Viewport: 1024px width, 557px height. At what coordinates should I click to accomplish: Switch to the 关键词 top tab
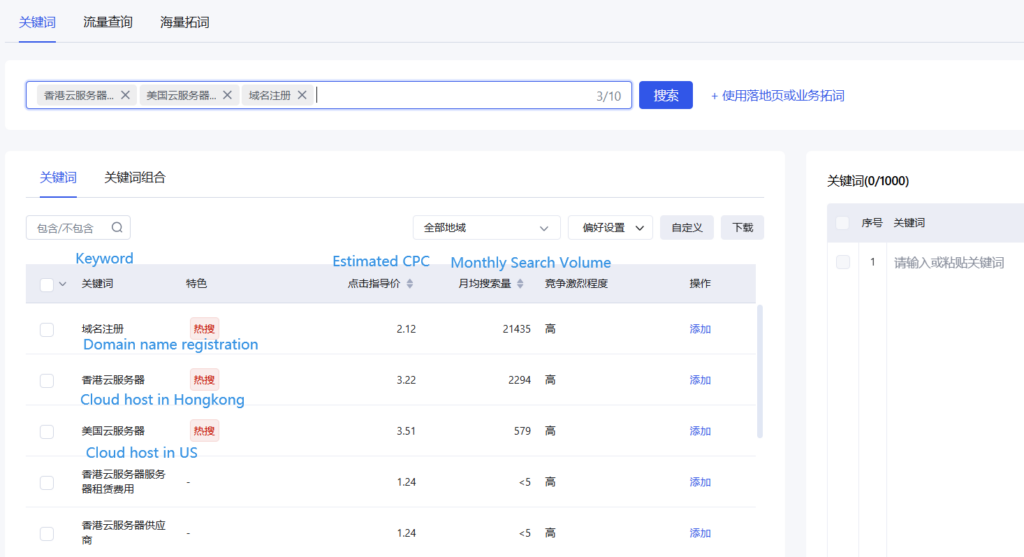pos(37,22)
